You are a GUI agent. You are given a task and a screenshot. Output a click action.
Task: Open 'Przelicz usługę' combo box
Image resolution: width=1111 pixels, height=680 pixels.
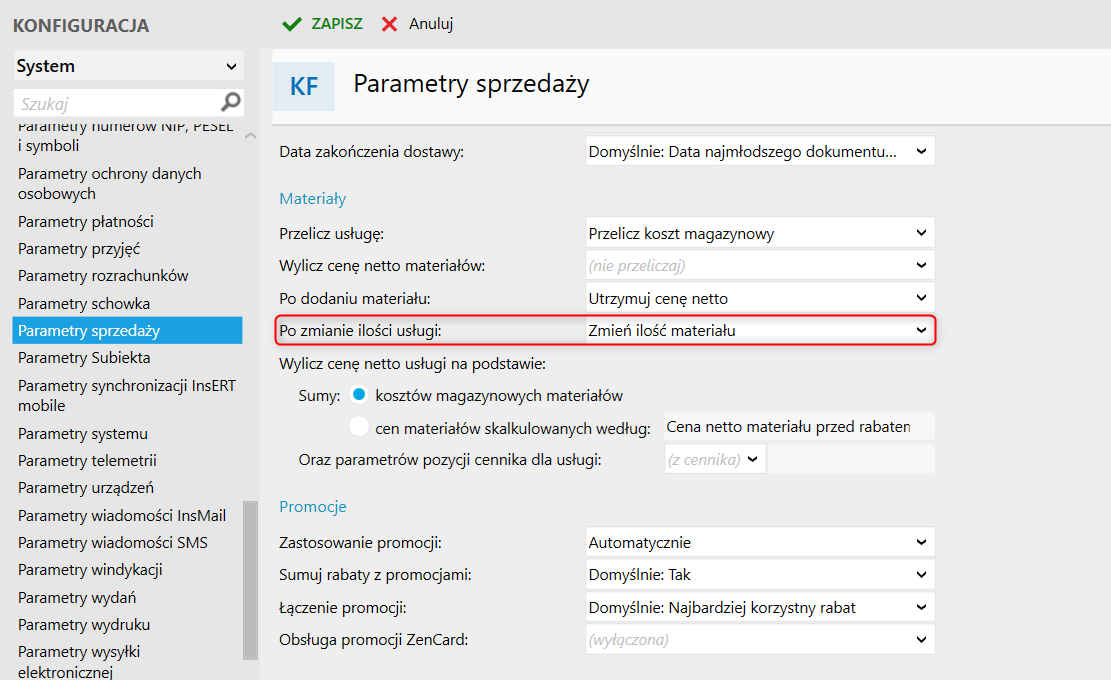pyautogui.click(x=760, y=233)
